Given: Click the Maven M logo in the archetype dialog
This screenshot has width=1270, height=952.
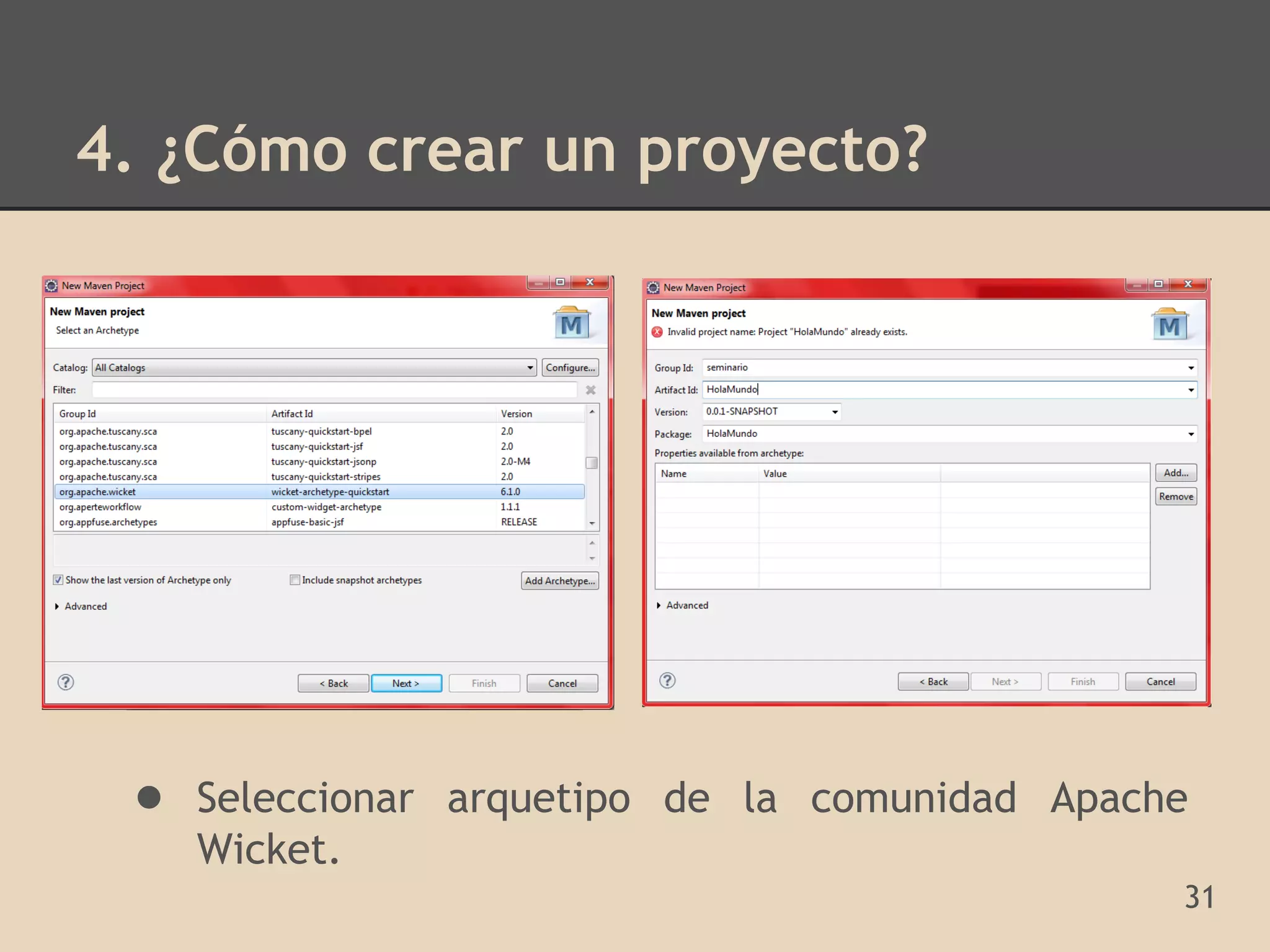Looking at the screenshot, I should point(571,323).
